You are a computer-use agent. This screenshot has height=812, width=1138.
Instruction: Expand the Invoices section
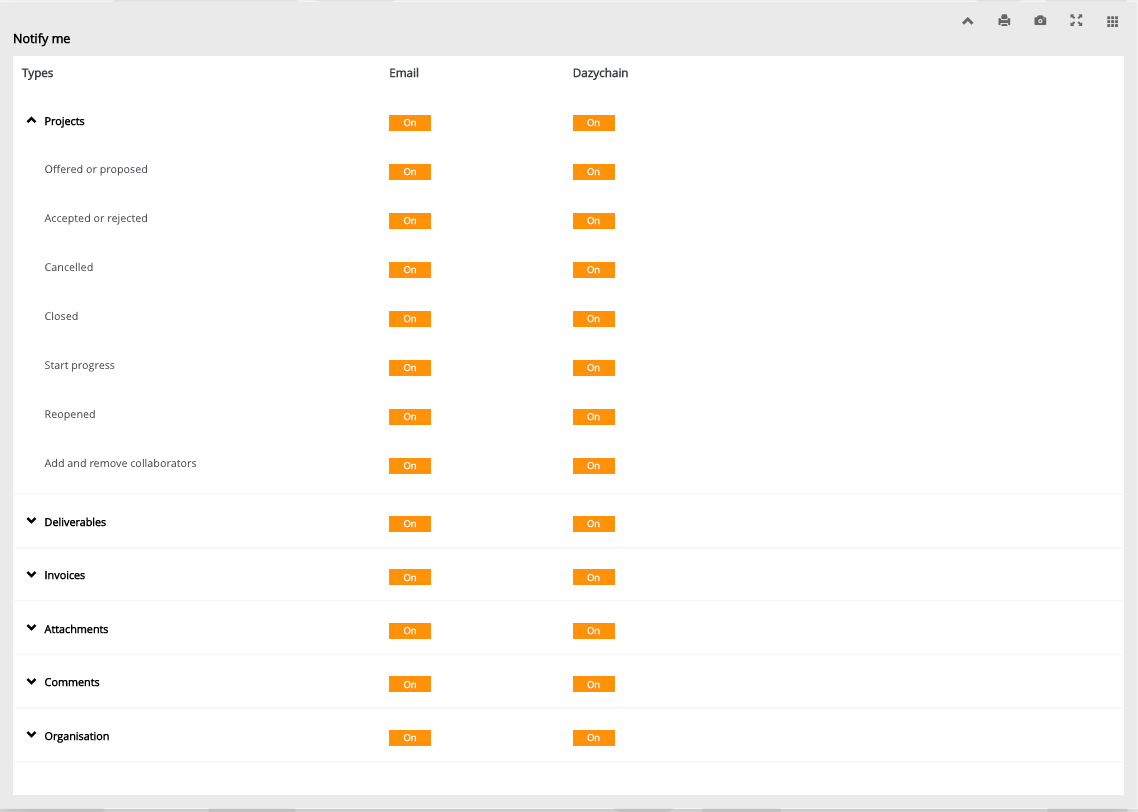[x=31, y=575]
